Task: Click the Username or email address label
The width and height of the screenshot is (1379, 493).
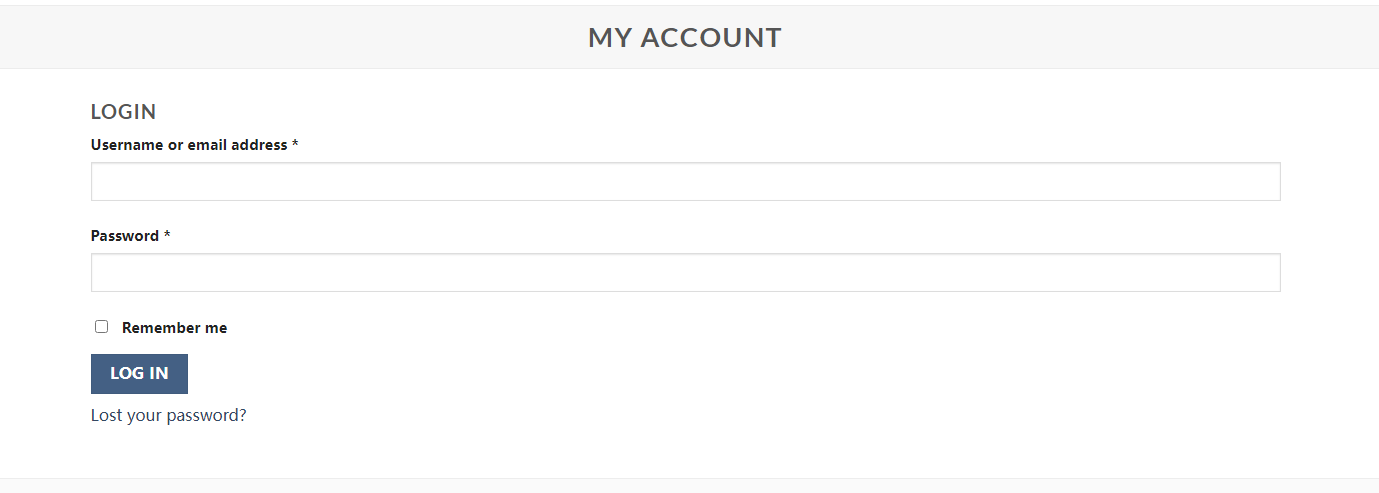Action: coord(189,145)
